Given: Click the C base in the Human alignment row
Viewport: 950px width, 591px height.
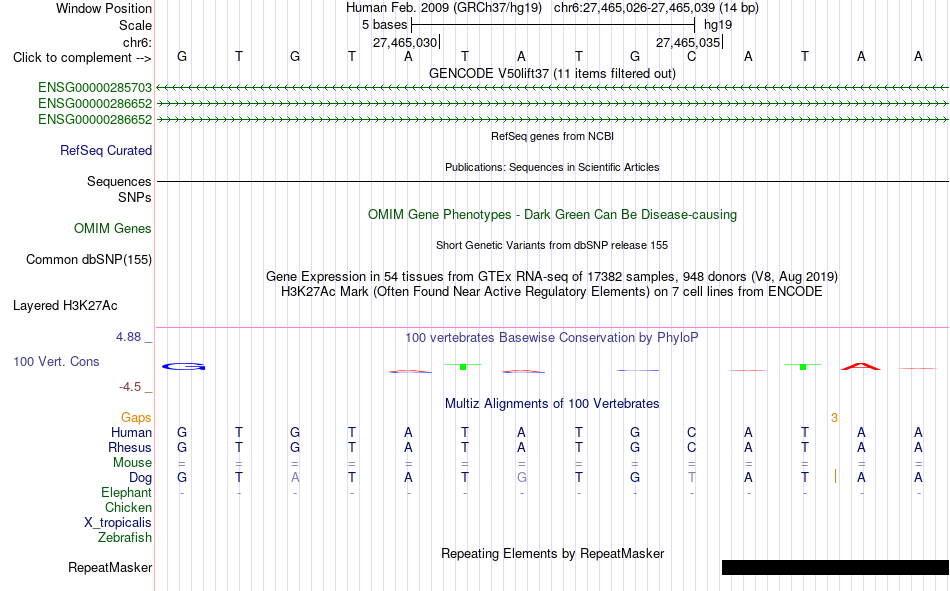Looking at the screenshot, I should coord(691,432).
